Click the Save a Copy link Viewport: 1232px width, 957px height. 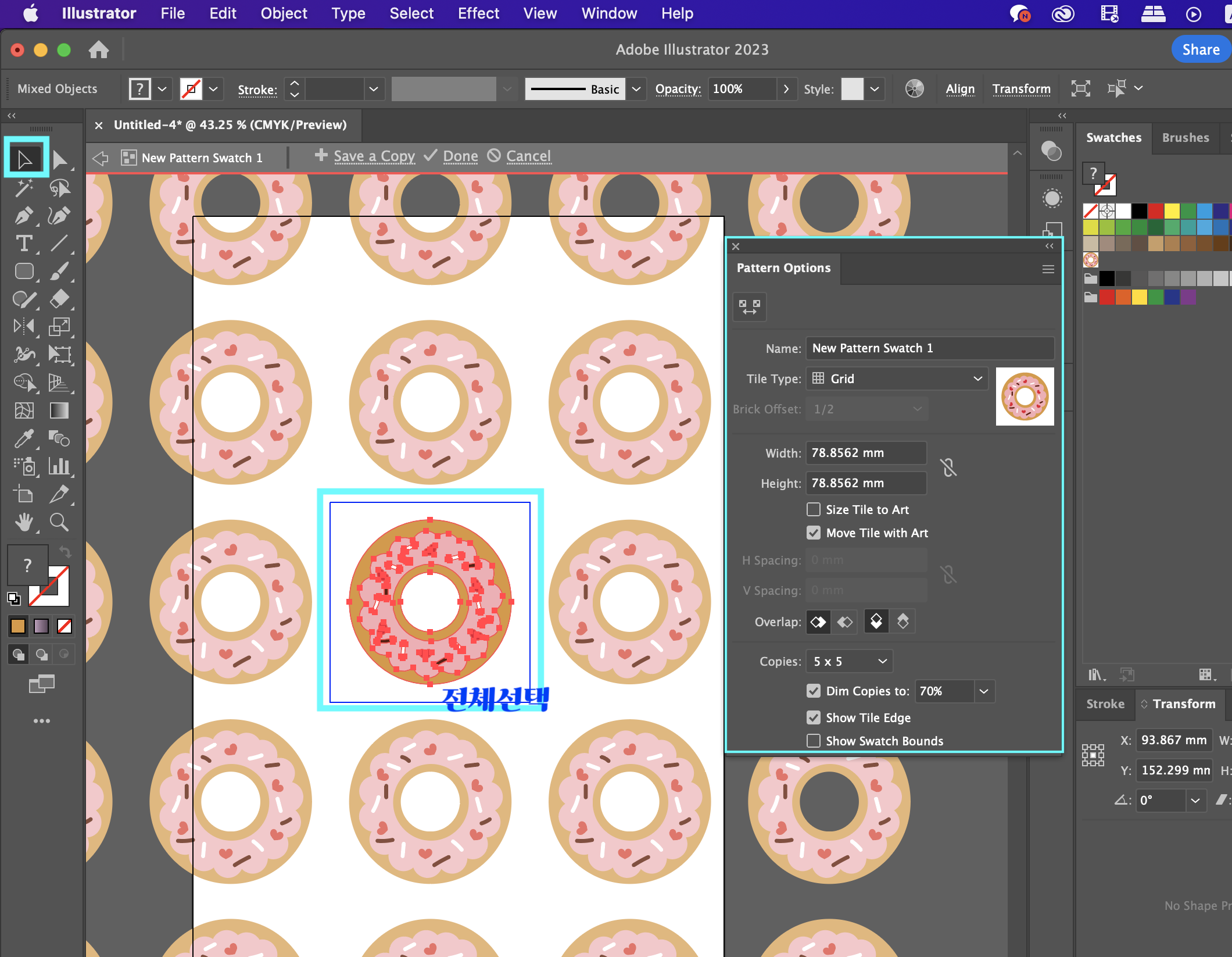point(374,156)
